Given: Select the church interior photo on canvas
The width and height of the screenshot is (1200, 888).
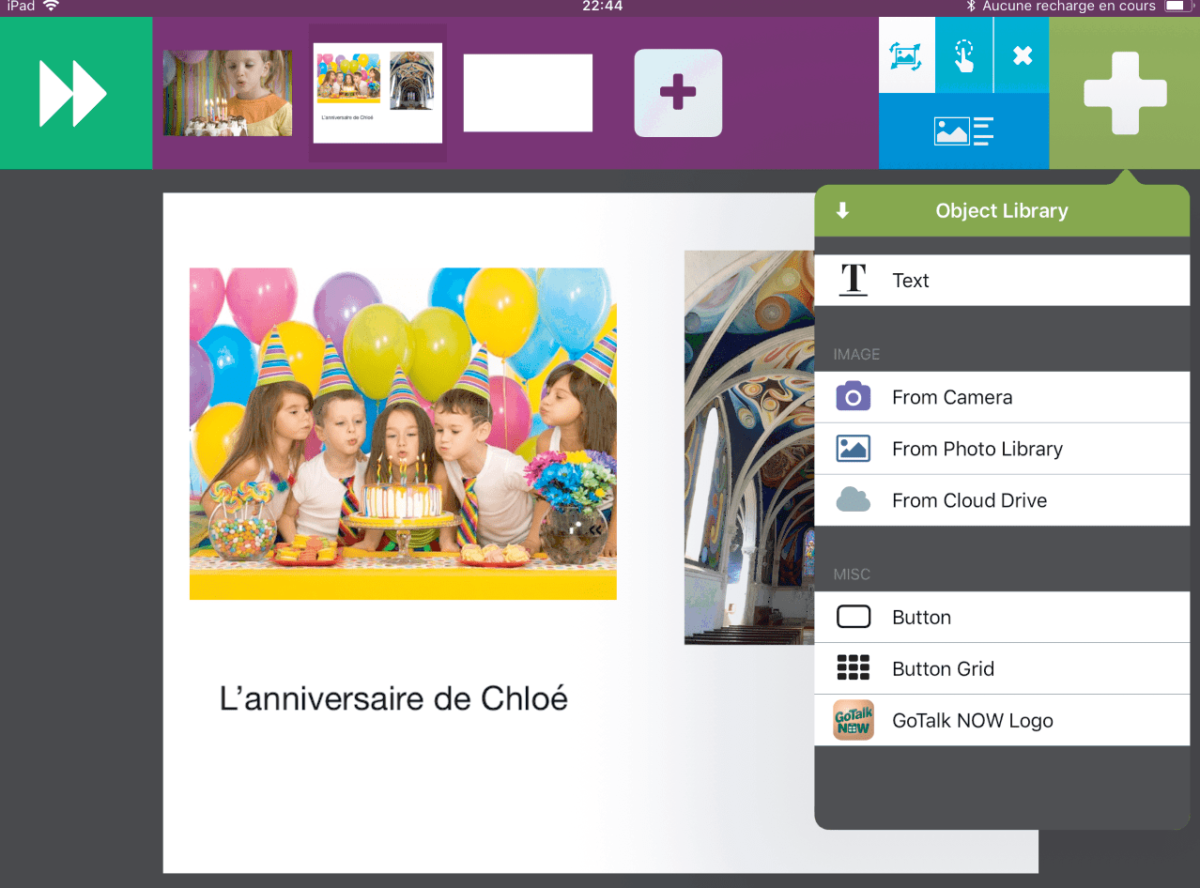Looking at the screenshot, I should point(748,447).
